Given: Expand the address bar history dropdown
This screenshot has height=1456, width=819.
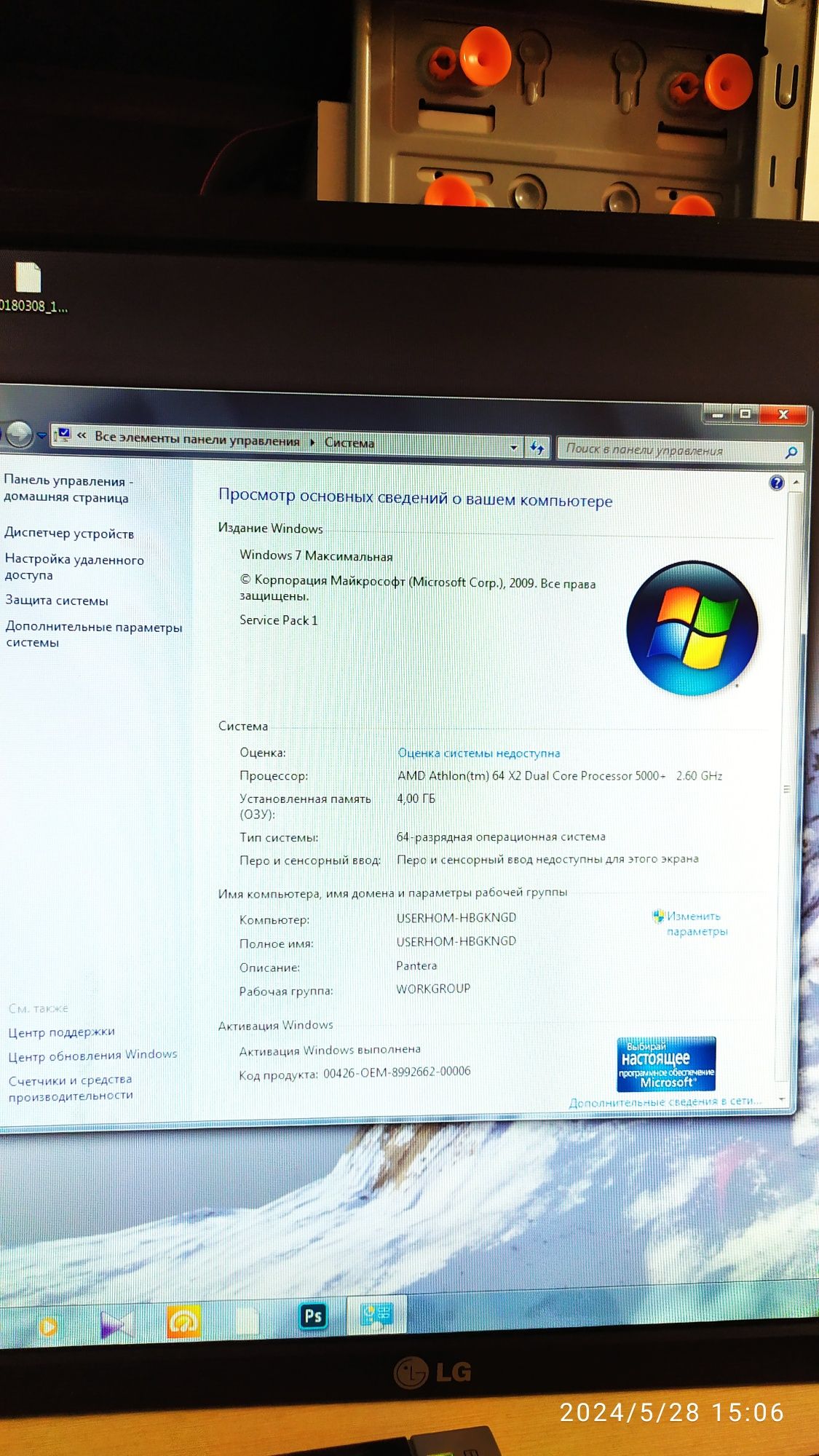Looking at the screenshot, I should (x=514, y=447).
